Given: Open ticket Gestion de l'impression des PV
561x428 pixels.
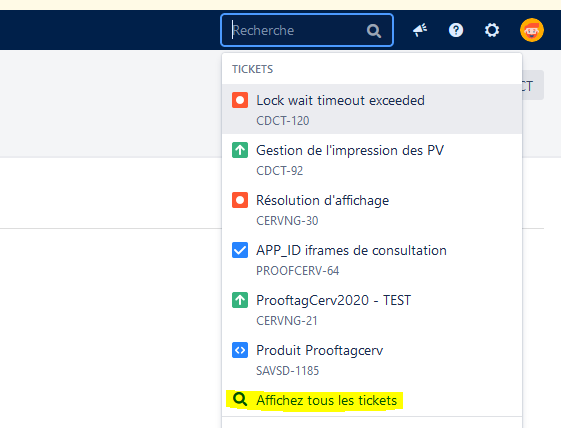Looking at the screenshot, I should (372, 159).
